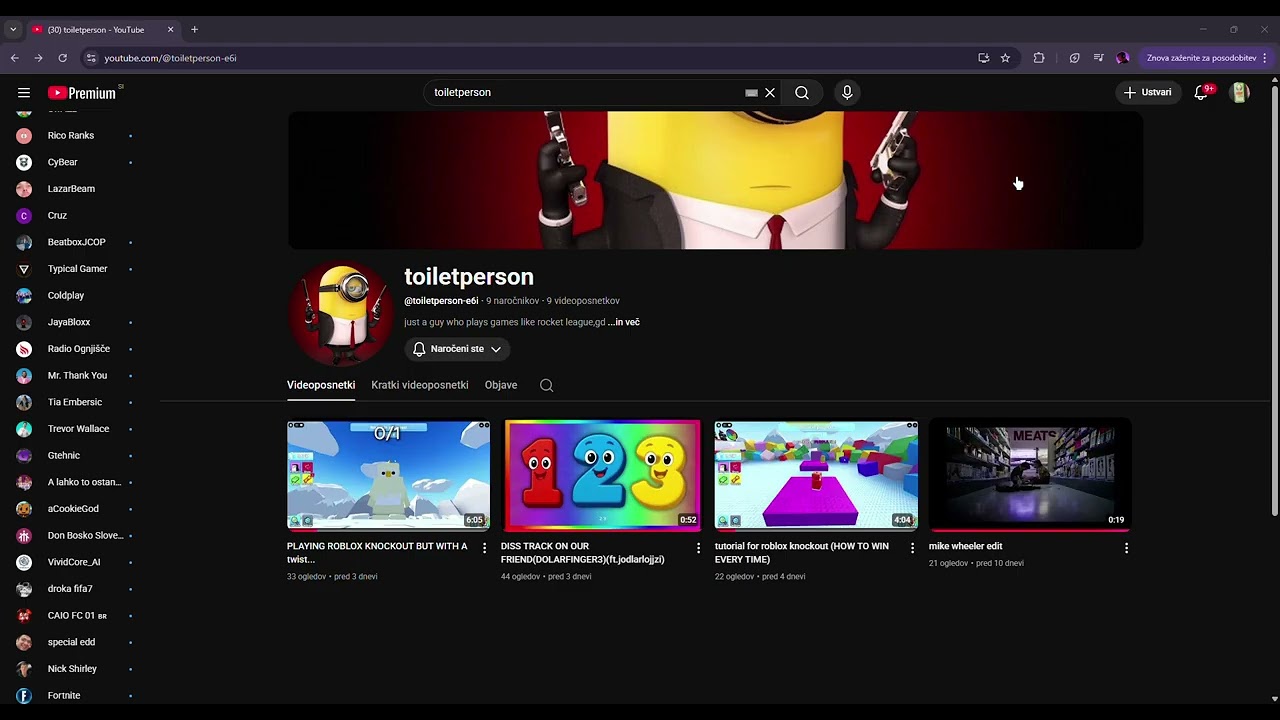Play tutorial for roblox knockout thumbnail
Viewport: 1280px width, 720px height.
point(816,475)
